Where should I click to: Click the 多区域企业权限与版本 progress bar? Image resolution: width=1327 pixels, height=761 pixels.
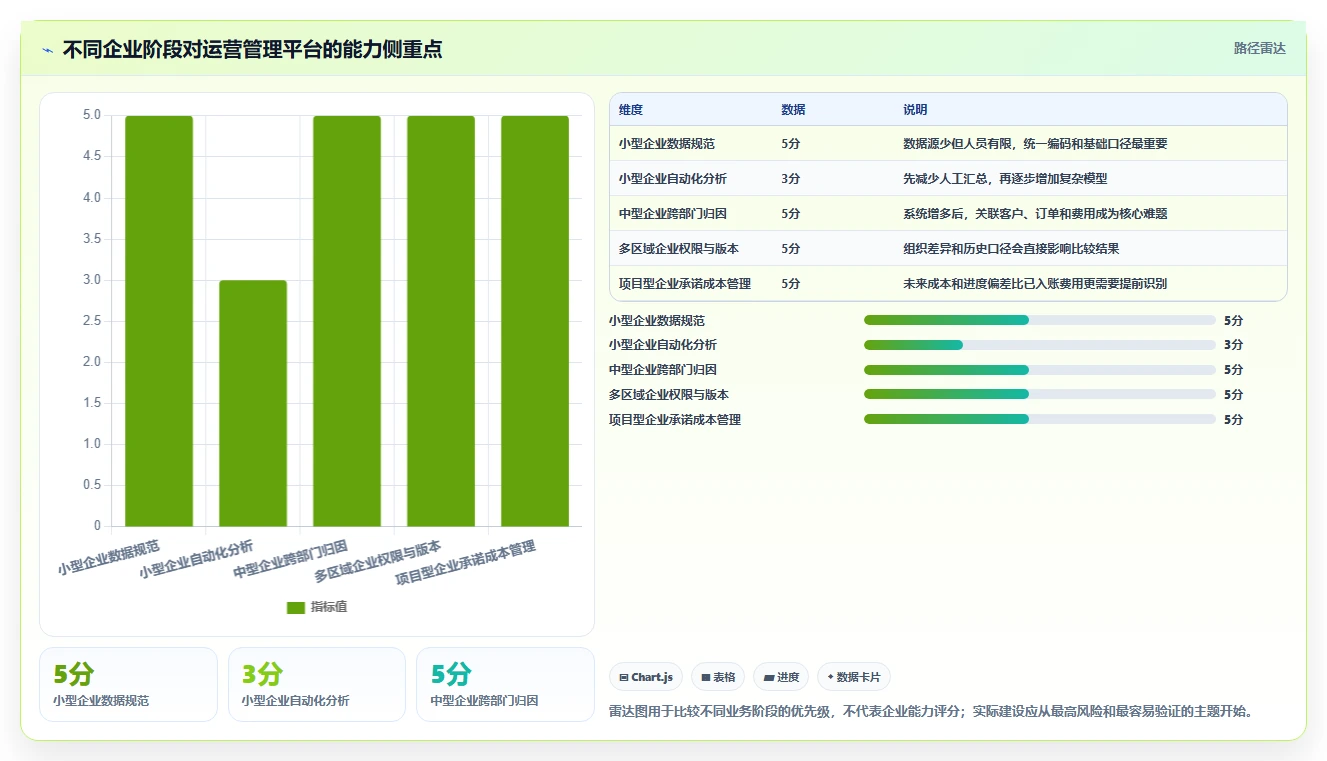click(x=1040, y=394)
